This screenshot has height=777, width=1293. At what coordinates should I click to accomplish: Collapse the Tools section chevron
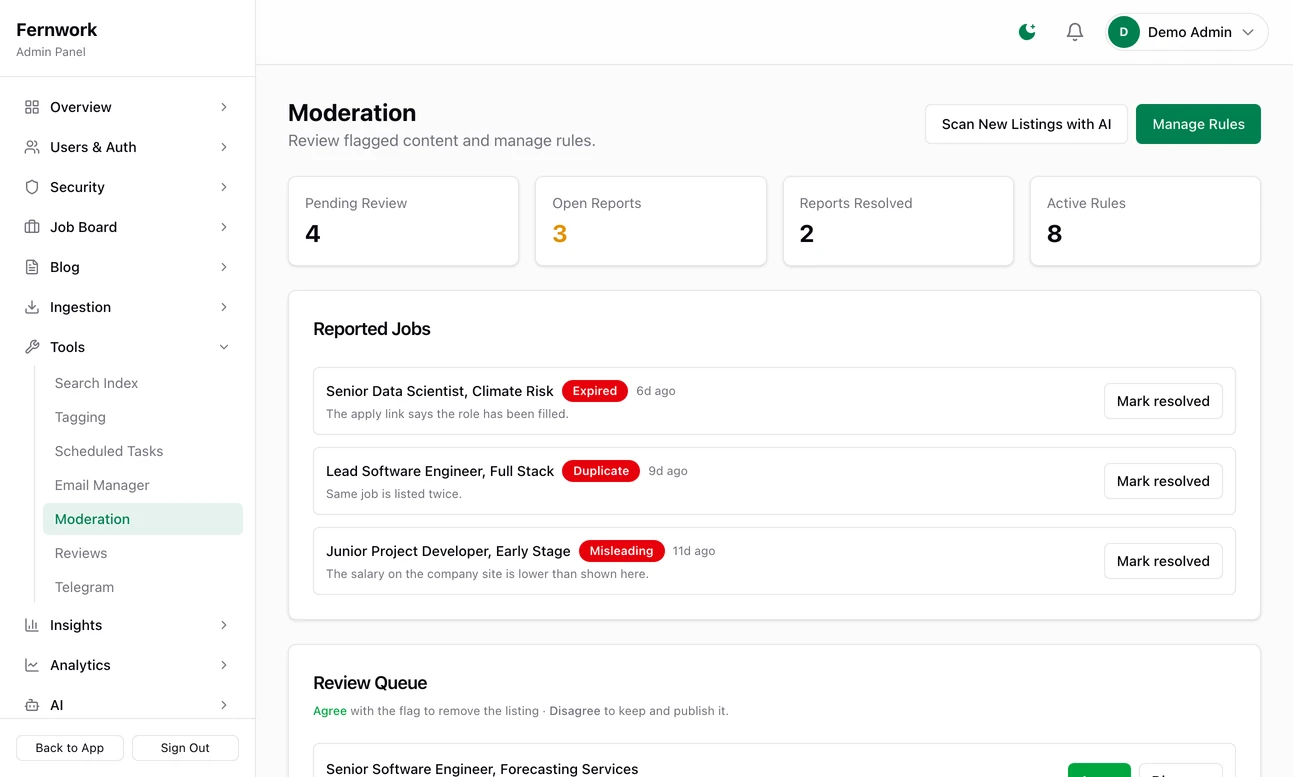click(x=224, y=347)
